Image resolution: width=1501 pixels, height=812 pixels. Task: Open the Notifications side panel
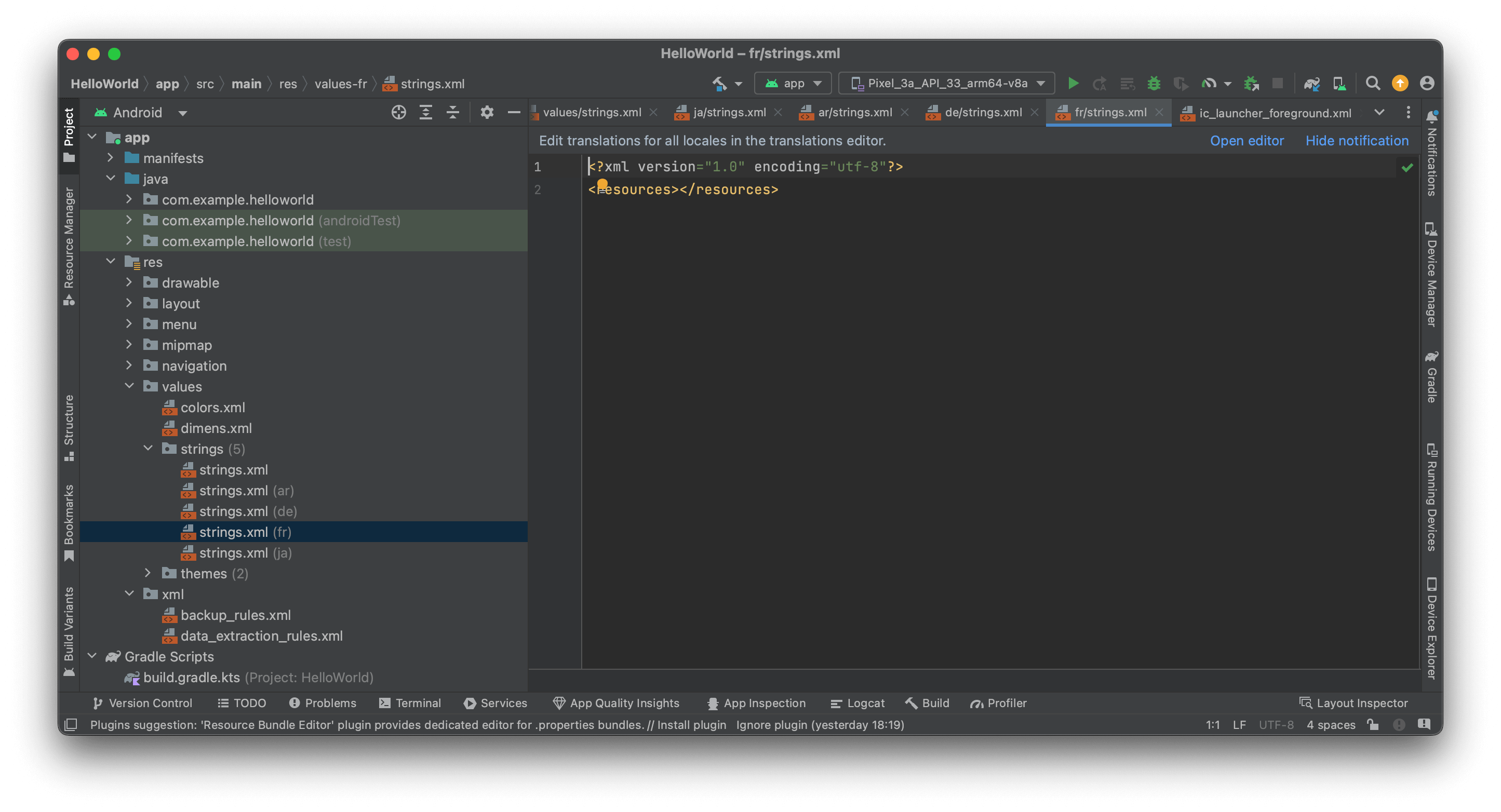(1431, 153)
